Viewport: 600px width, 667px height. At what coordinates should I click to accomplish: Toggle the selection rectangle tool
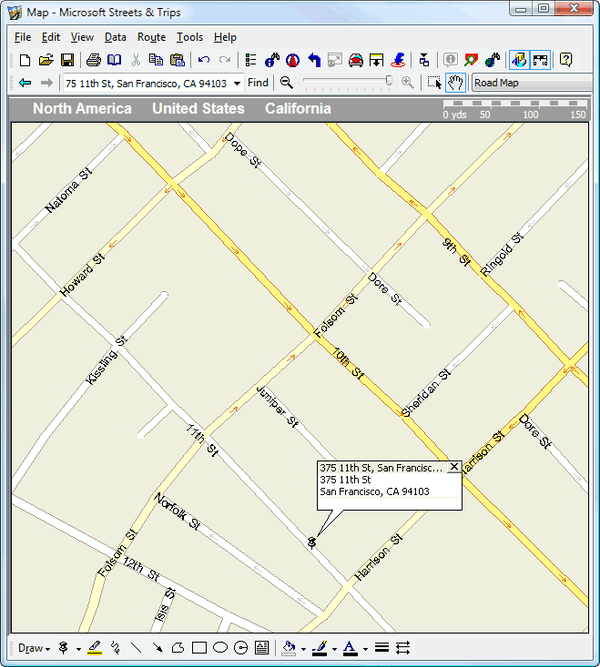434,83
